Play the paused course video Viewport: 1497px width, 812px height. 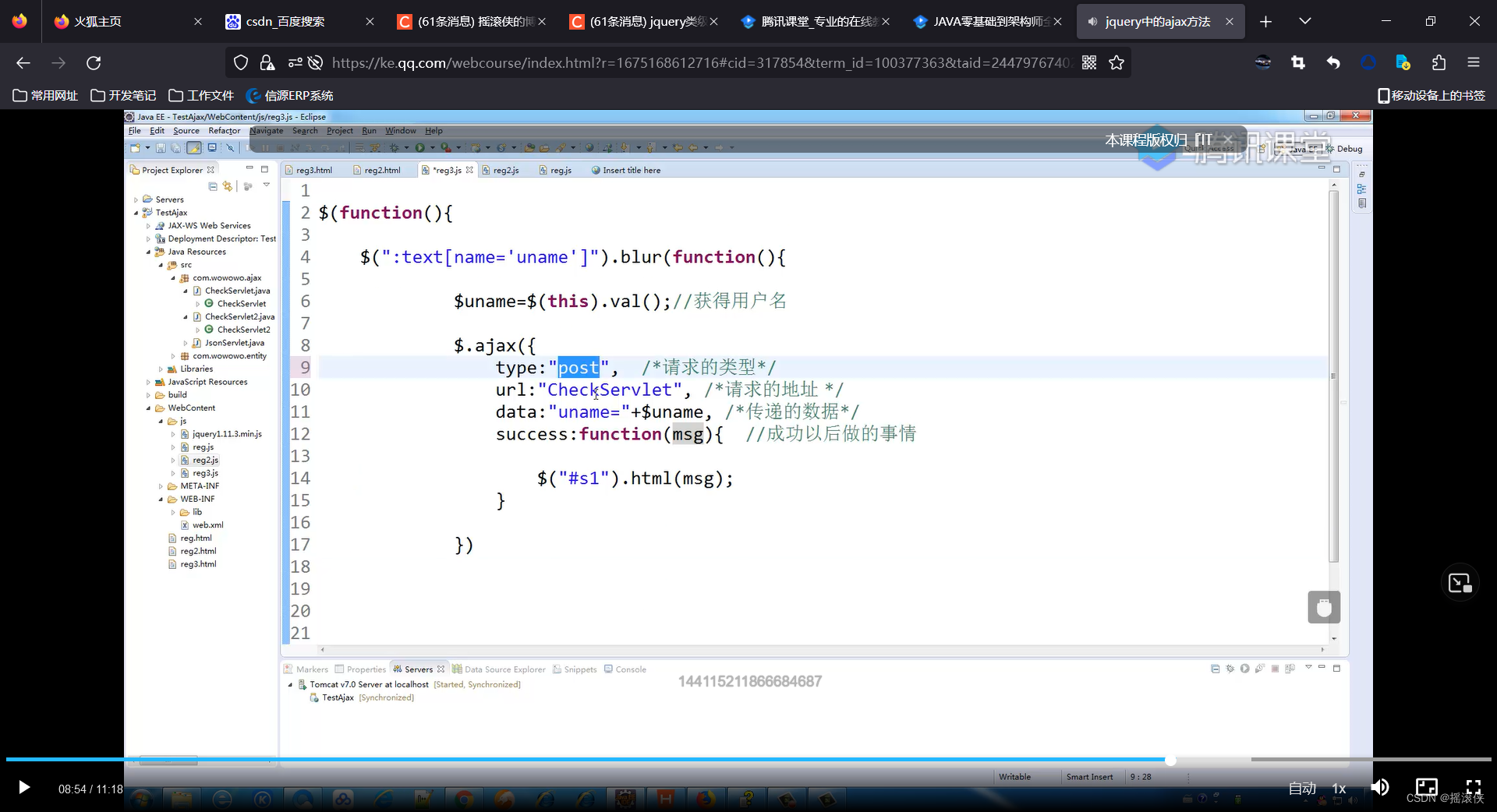[24, 788]
